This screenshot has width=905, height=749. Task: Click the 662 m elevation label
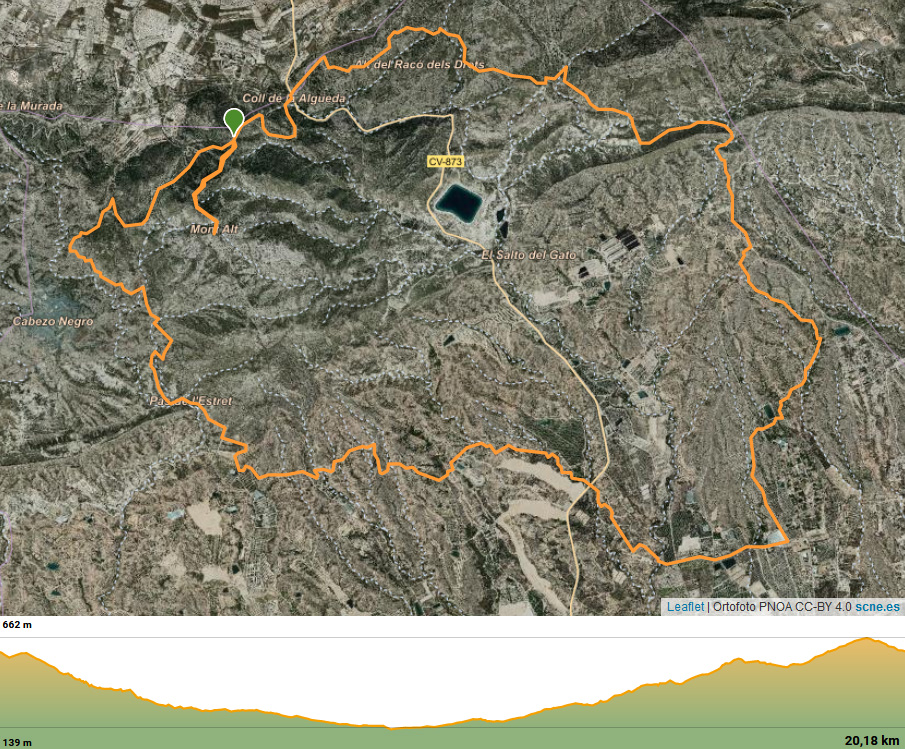17,625
